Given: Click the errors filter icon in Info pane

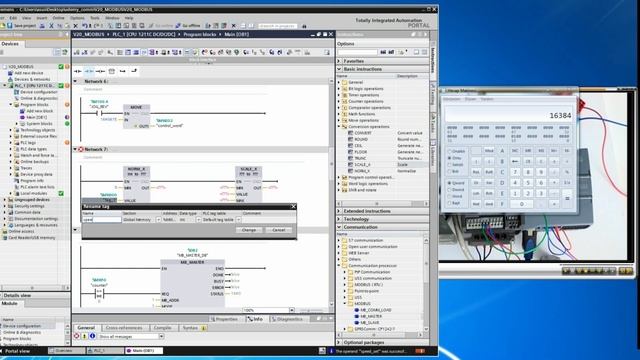Looking at the screenshot, I should tap(76, 336).
